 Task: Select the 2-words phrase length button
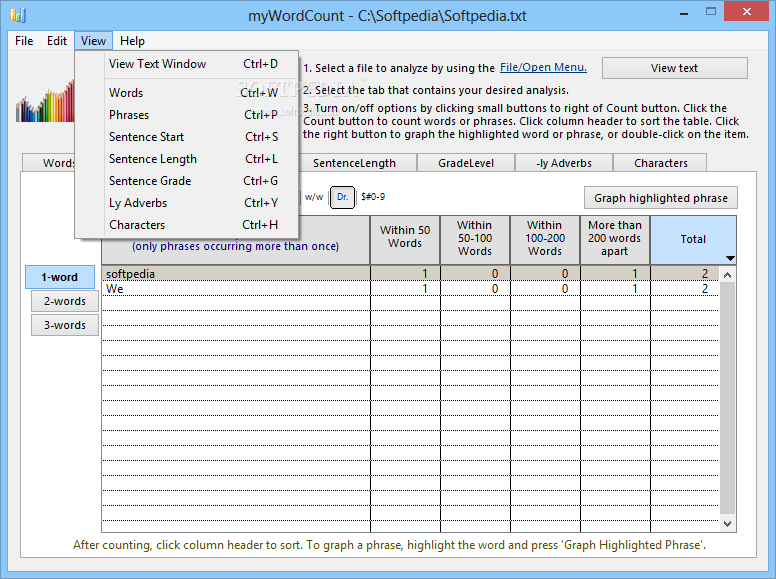click(65, 301)
